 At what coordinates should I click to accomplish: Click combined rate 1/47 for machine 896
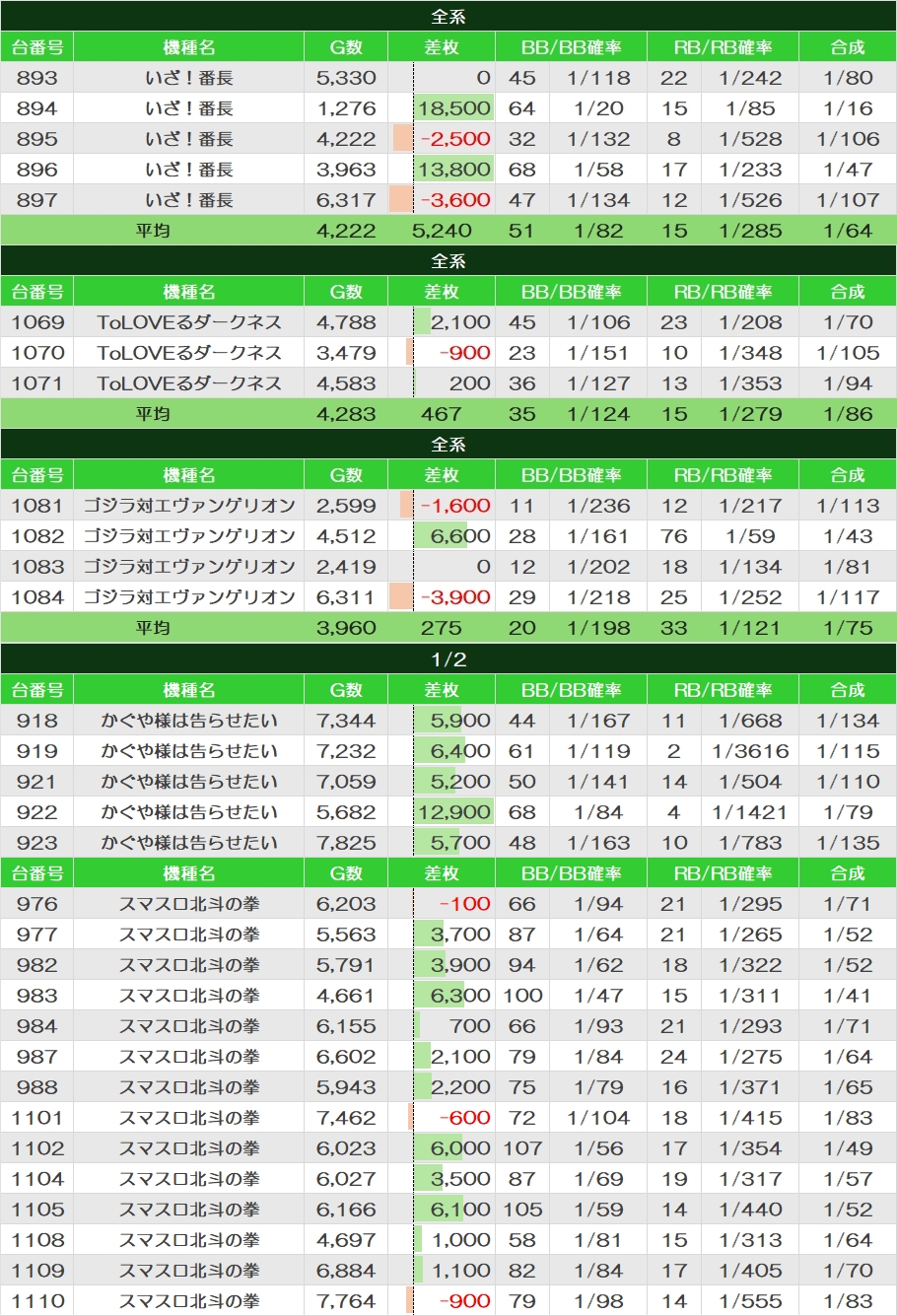point(848,170)
